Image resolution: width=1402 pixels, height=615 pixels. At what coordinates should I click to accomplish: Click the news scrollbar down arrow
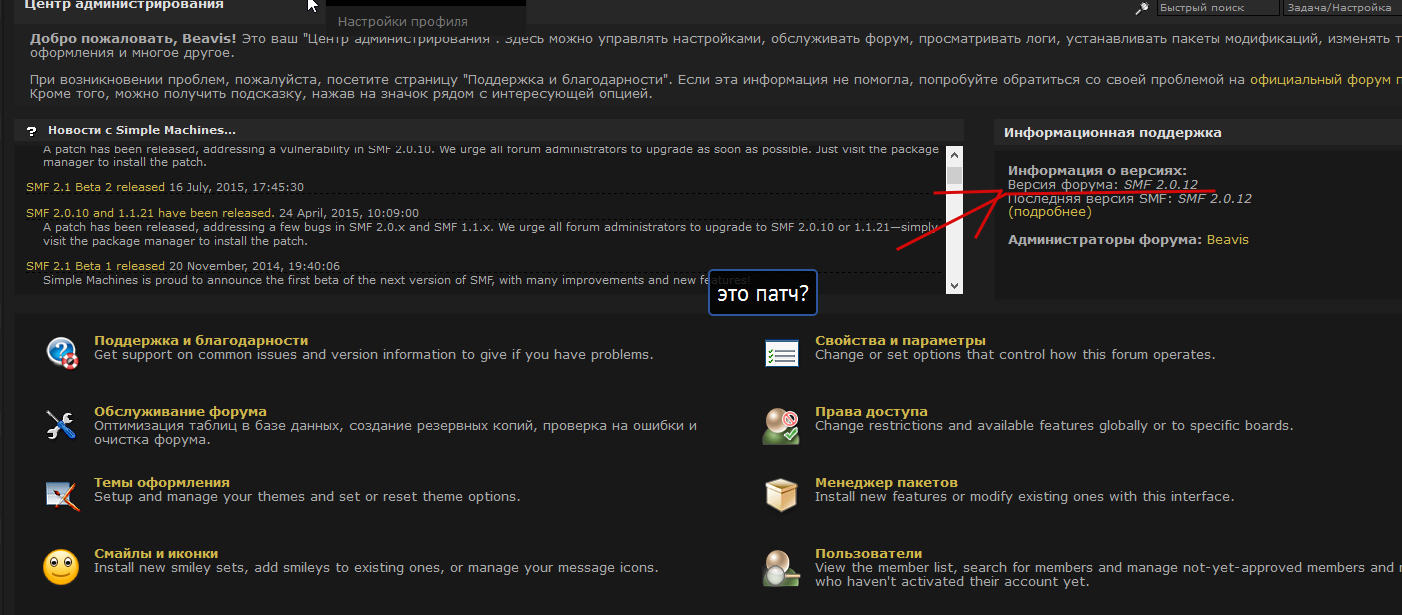[x=954, y=285]
